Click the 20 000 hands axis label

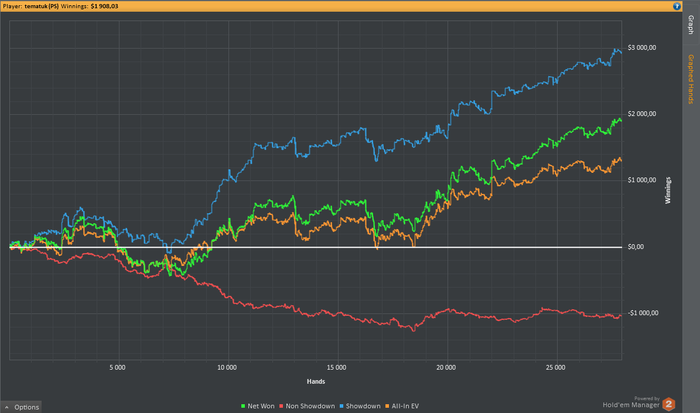(x=446, y=367)
